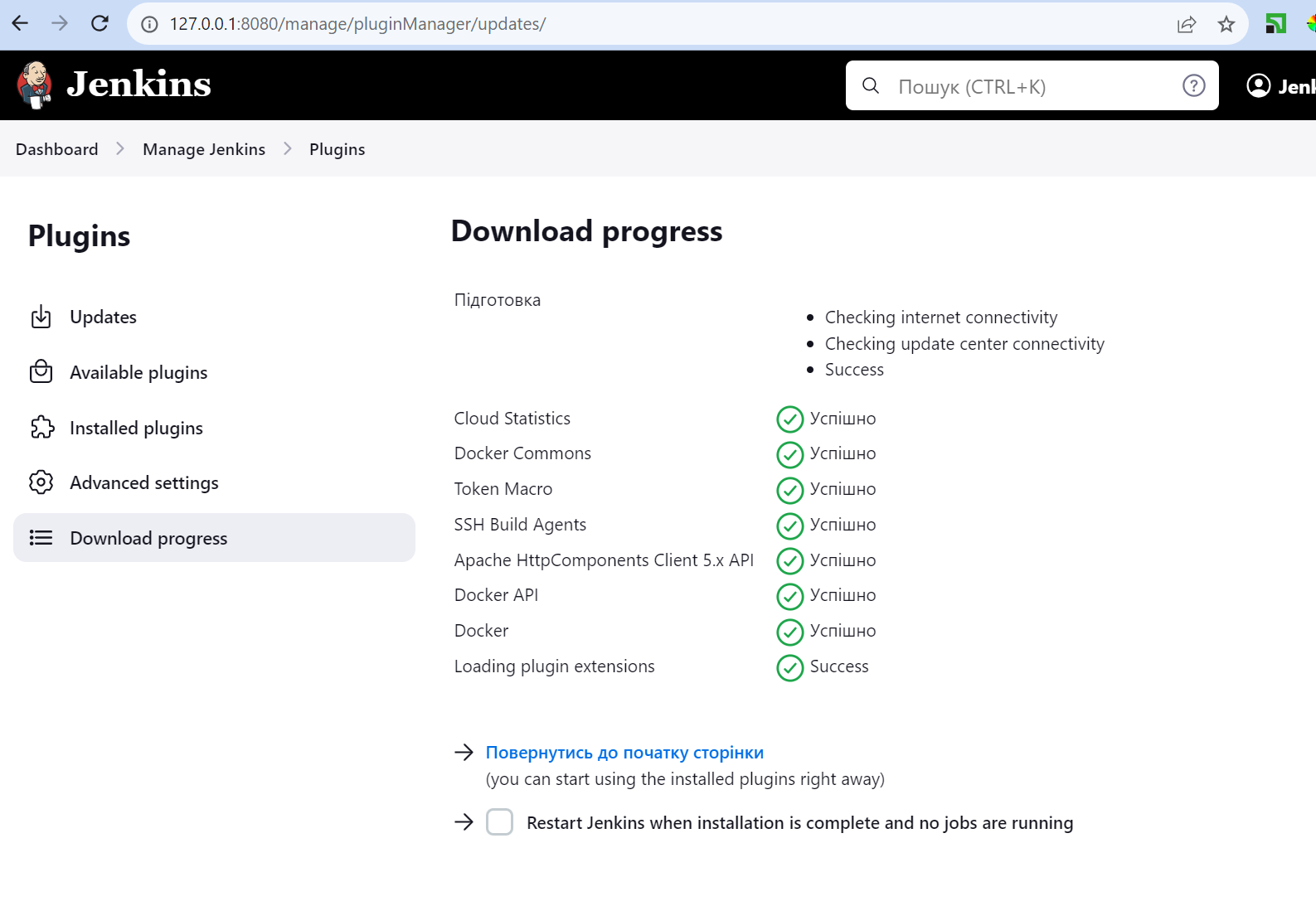This screenshot has width=1316, height=906.
Task: Click the user account avatar icon
Action: click(x=1258, y=85)
